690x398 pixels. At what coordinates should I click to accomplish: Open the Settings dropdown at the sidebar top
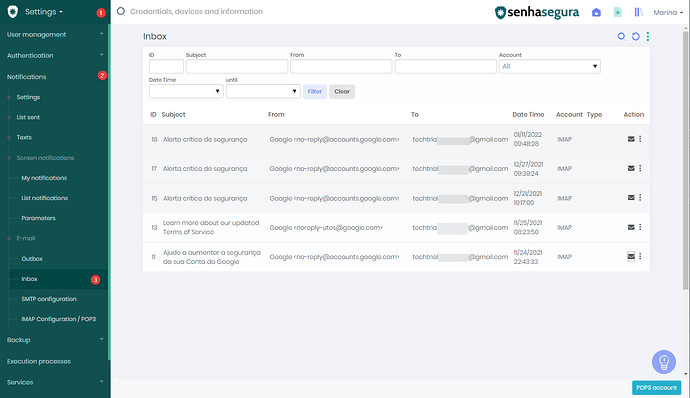point(44,12)
